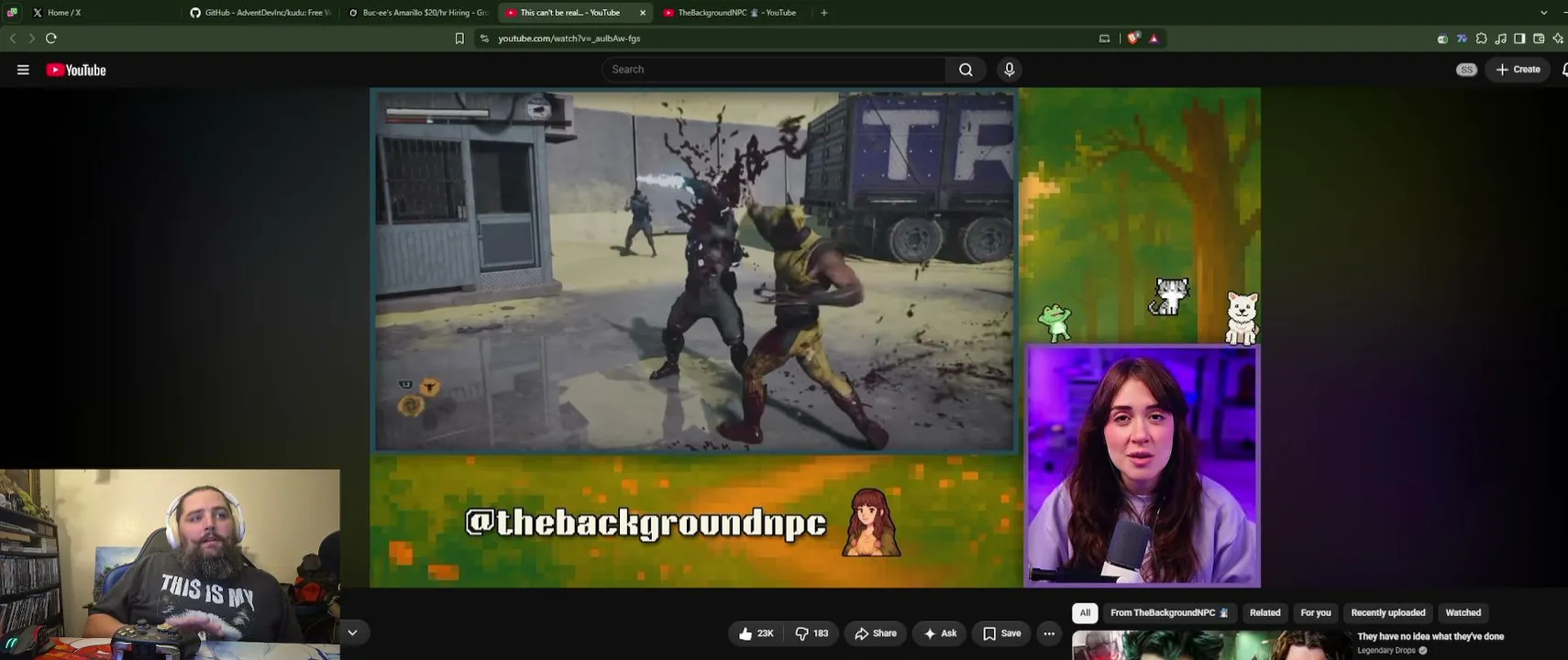Open the Leo AI sparkle icon in toolbar

[x=1558, y=38]
